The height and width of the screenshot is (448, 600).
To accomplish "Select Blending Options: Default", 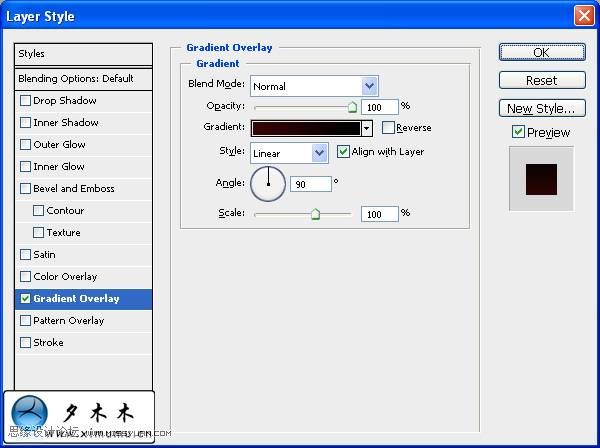I will (x=83, y=79).
